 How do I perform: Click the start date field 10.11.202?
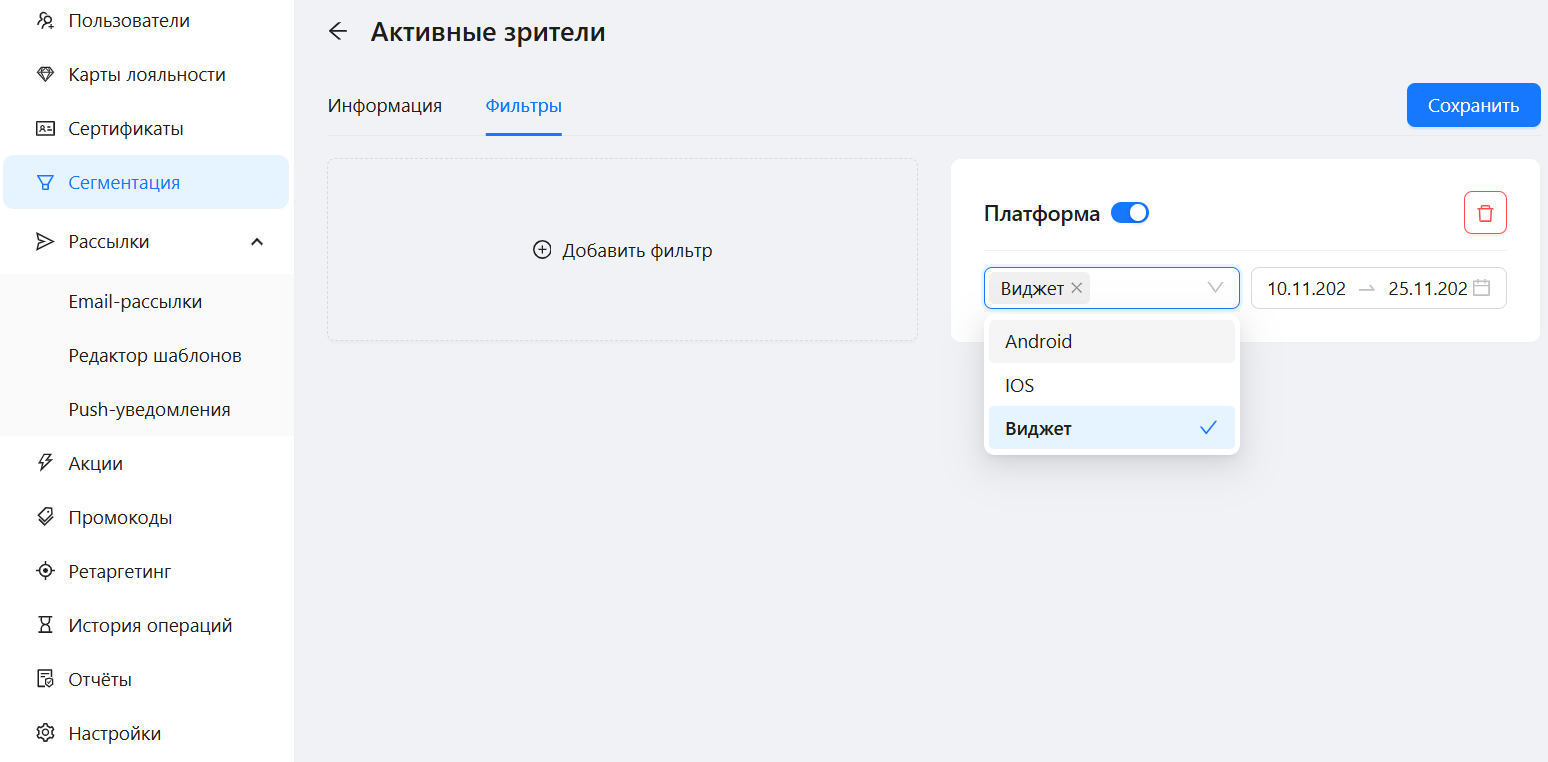1306,289
